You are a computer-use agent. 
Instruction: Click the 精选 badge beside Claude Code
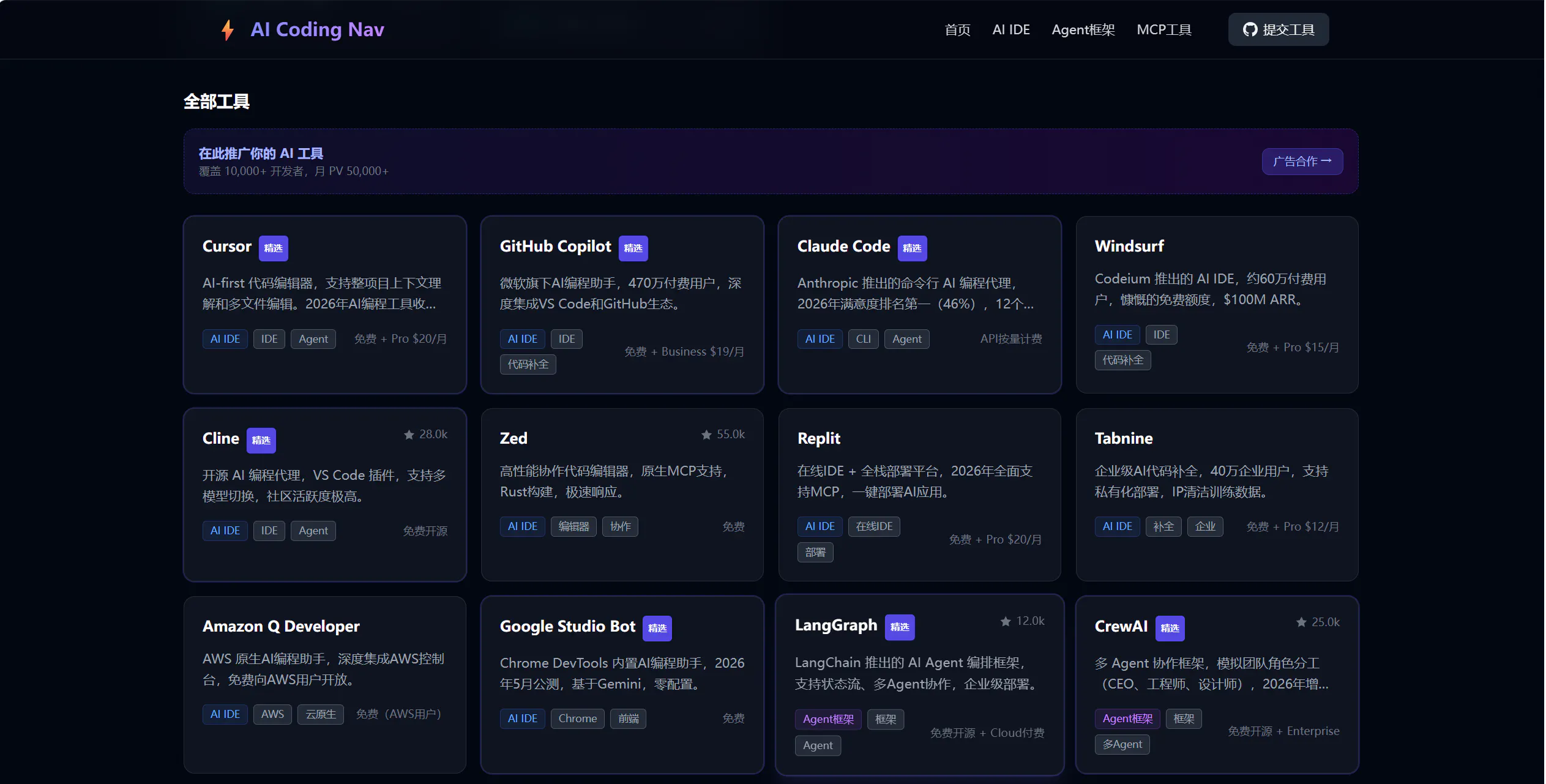(x=913, y=248)
